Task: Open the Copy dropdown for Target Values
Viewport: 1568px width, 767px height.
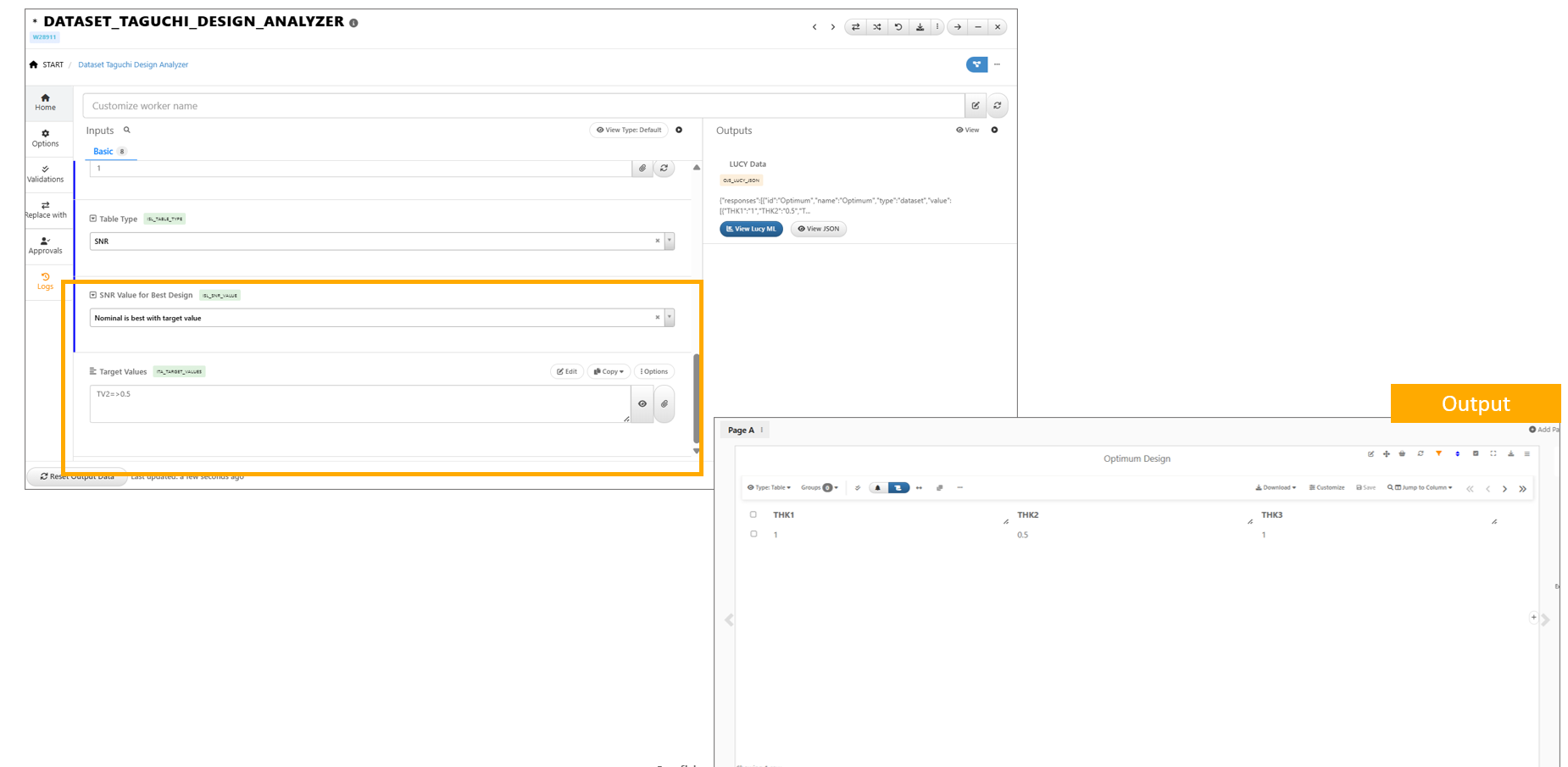Action: [x=609, y=371]
